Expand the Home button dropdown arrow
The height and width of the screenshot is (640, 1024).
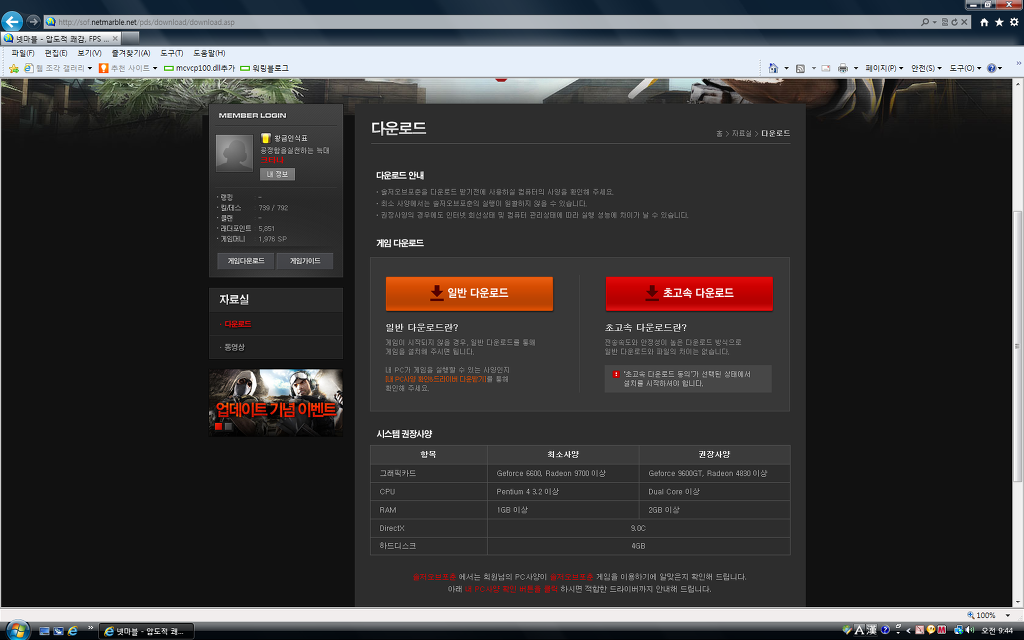click(x=786, y=69)
